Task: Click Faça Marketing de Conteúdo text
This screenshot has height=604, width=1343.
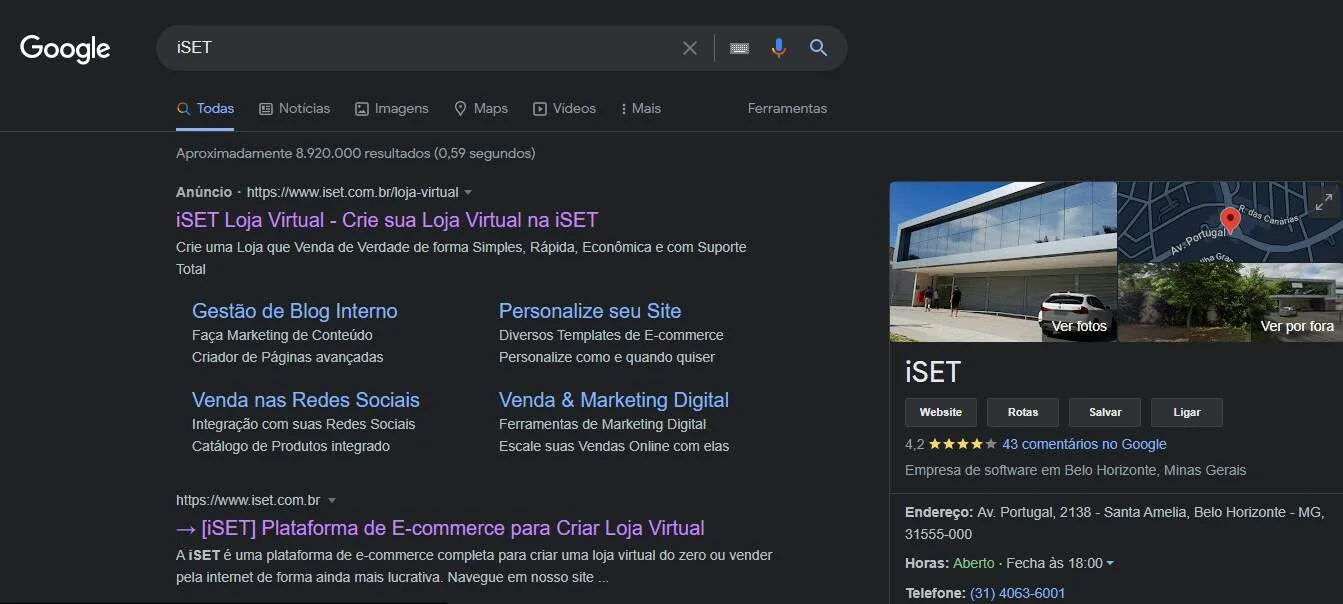Action: click(x=282, y=335)
